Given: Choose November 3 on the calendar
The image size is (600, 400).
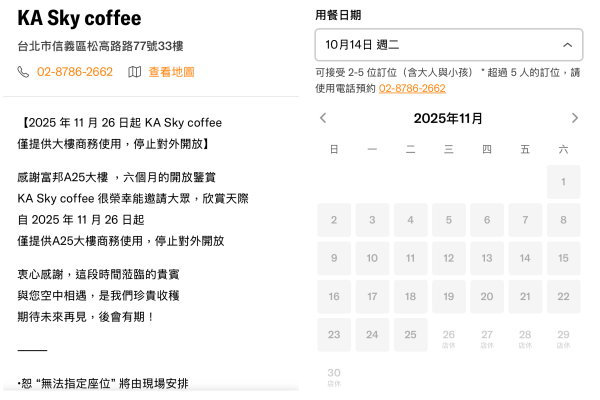Looking at the screenshot, I should (x=372, y=220).
